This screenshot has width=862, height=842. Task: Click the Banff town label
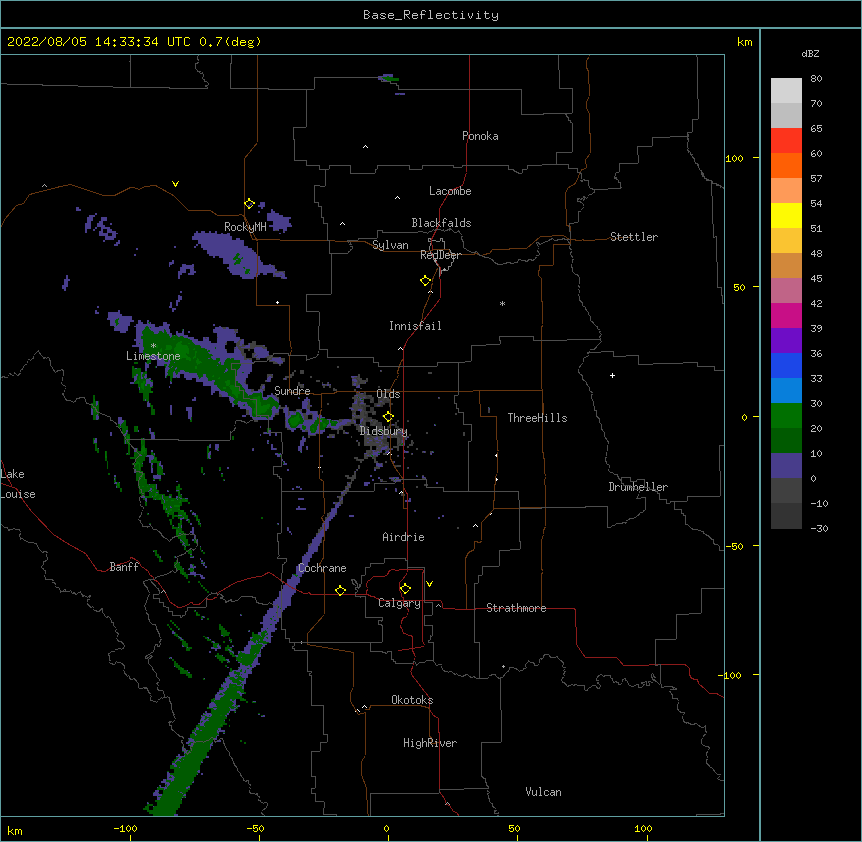point(124,567)
